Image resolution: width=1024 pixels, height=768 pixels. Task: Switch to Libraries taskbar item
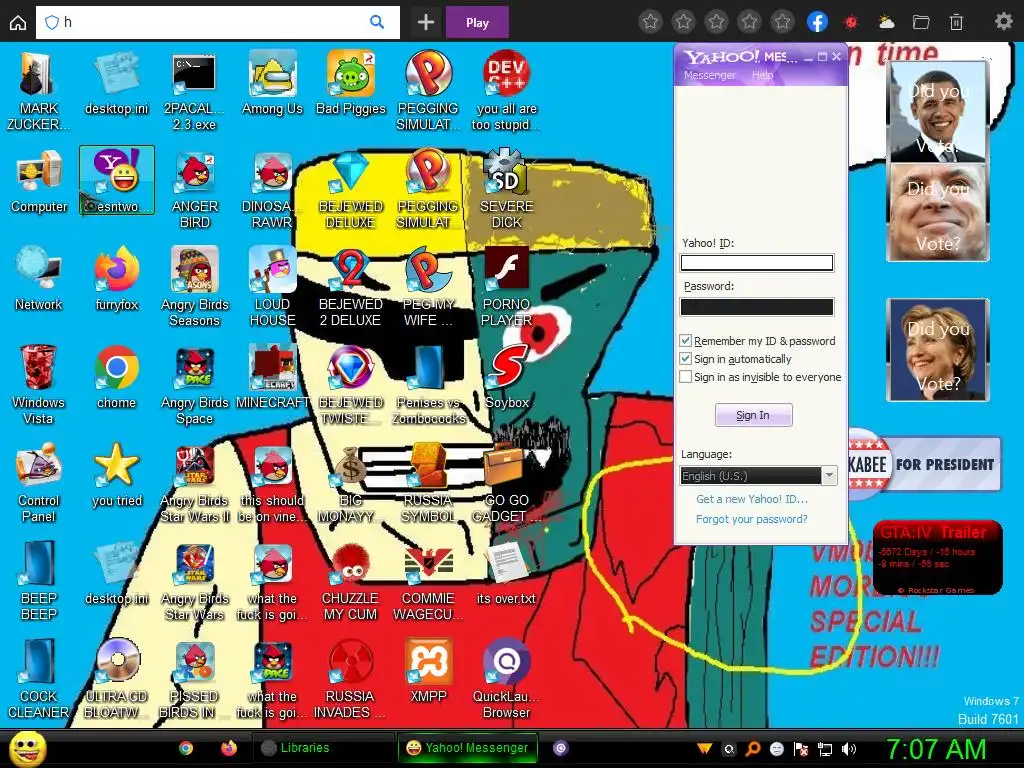tap(322, 748)
